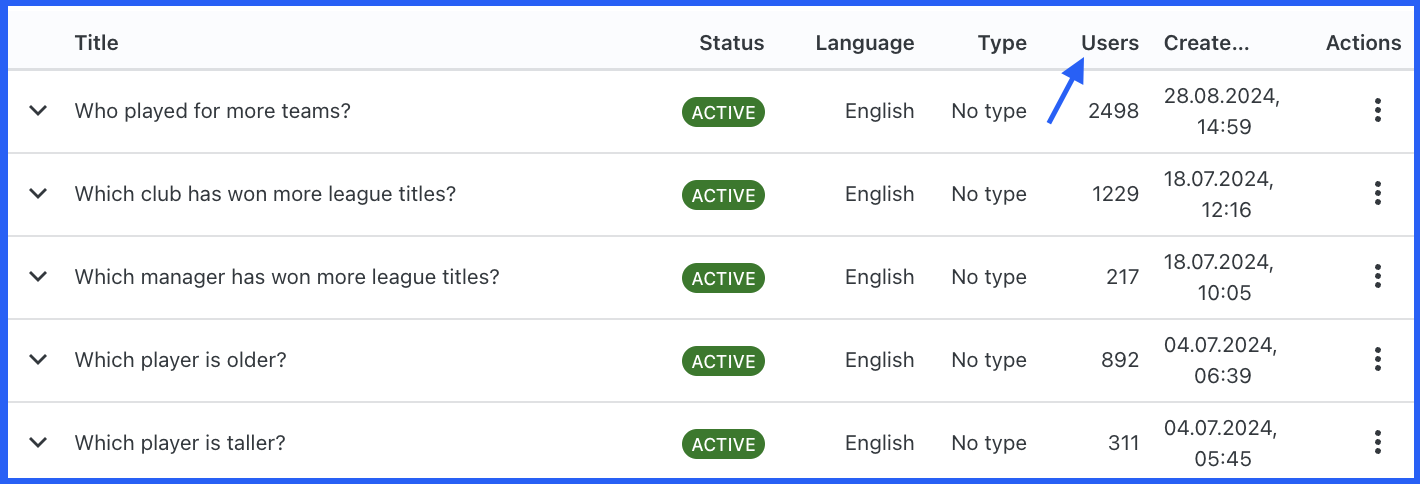This screenshot has width=1420, height=484.
Task: Open the 'Which player is older?' title
Action: [181, 360]
